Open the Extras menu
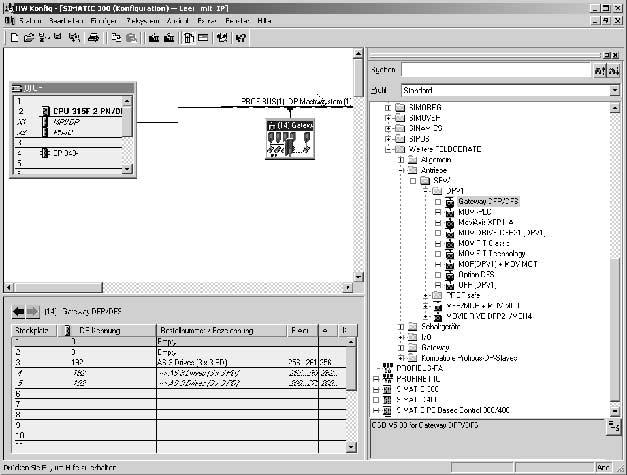The width and height of the screenshot is (627, 475). coord(207,20)
